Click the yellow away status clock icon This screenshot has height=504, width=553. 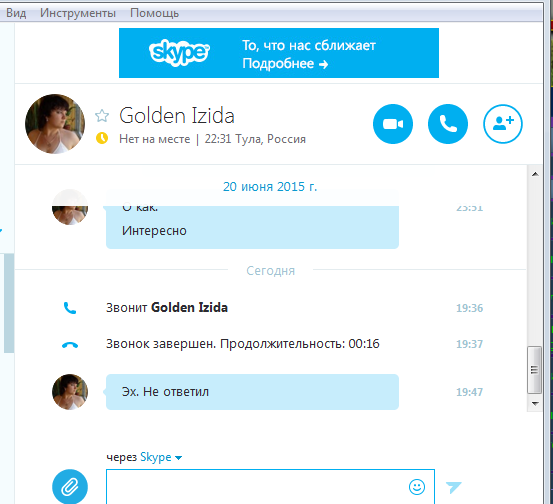[102, 138]
